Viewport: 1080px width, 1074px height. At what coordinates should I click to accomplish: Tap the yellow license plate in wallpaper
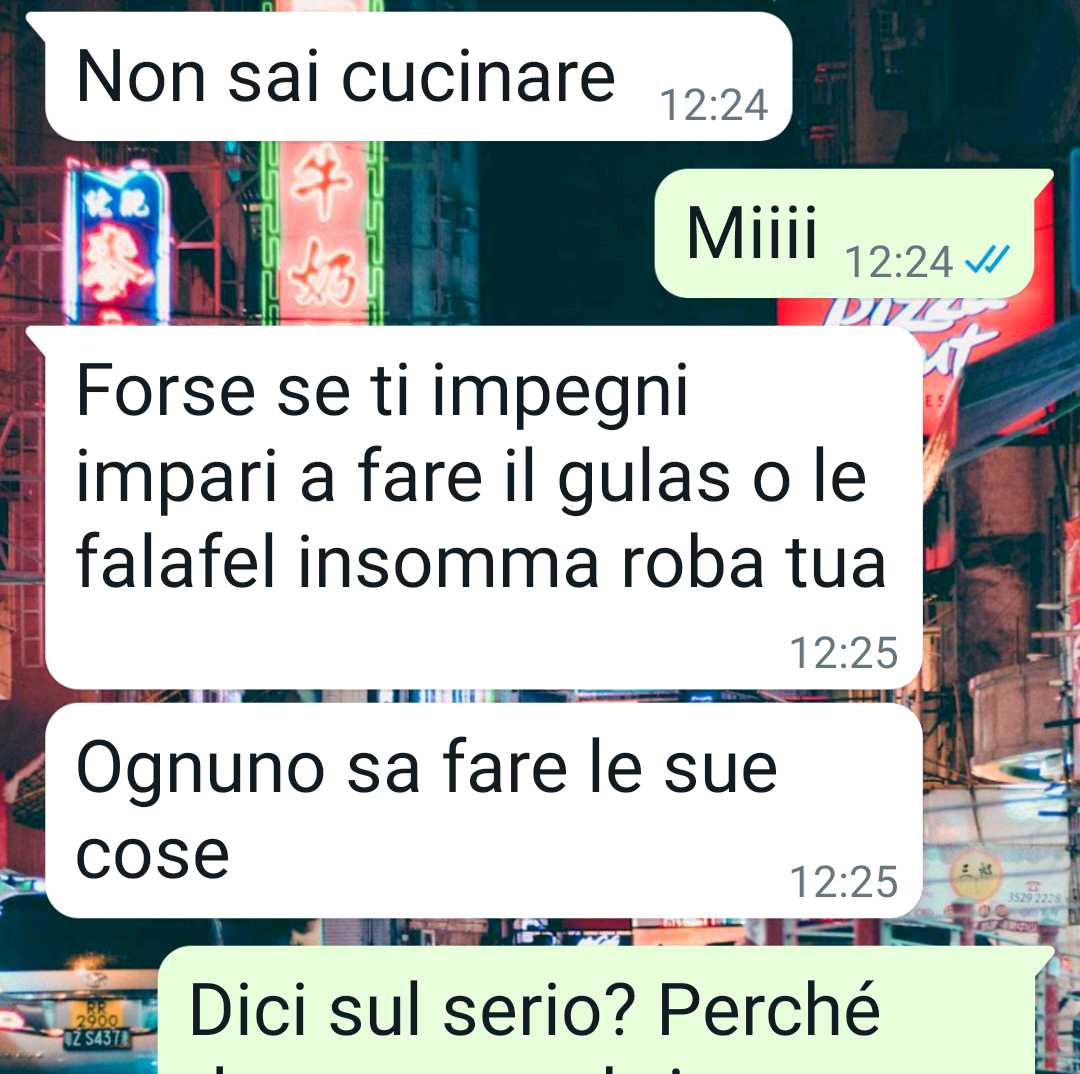pyautogui.click(x=96, y=1014)
